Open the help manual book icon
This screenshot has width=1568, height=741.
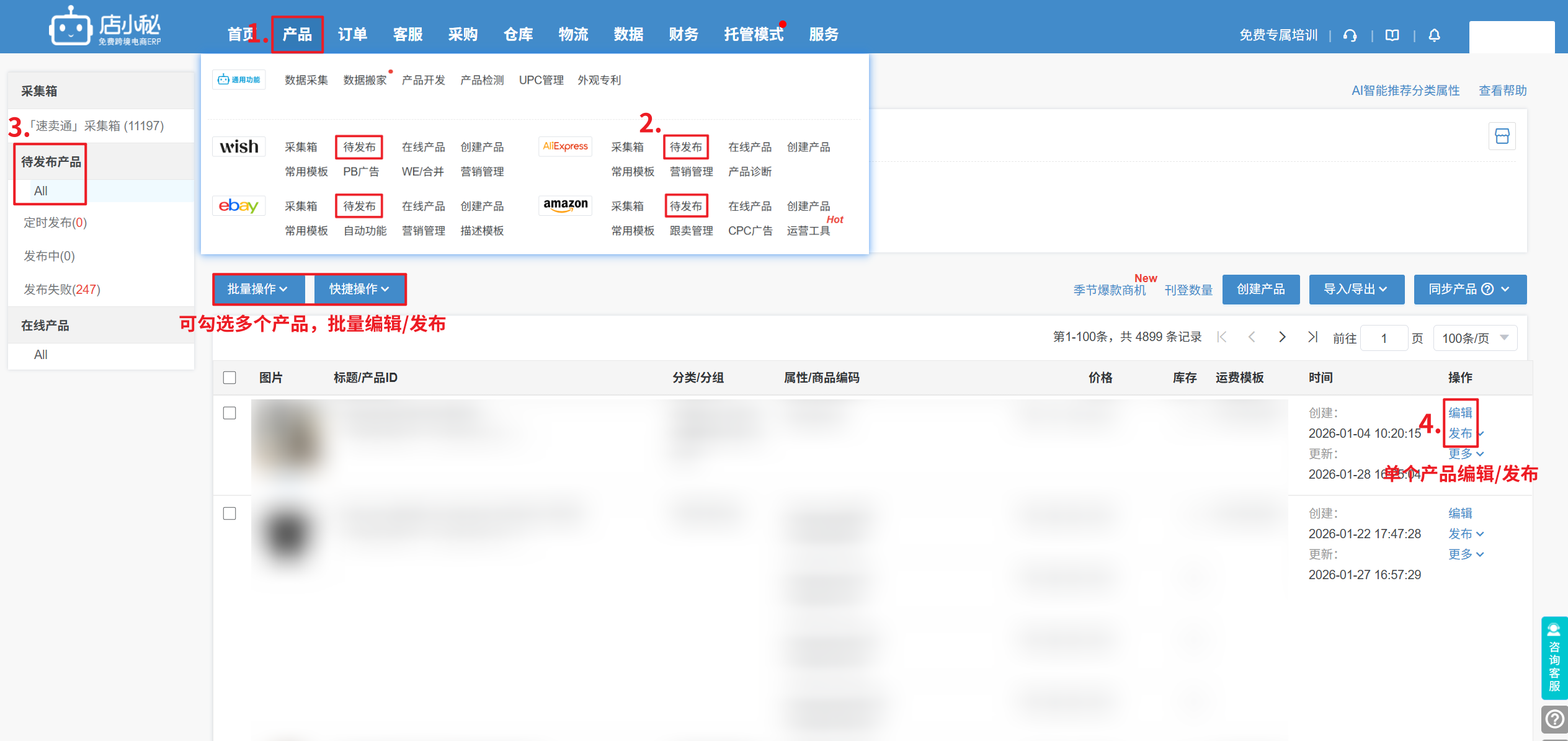coord(1392,35)
